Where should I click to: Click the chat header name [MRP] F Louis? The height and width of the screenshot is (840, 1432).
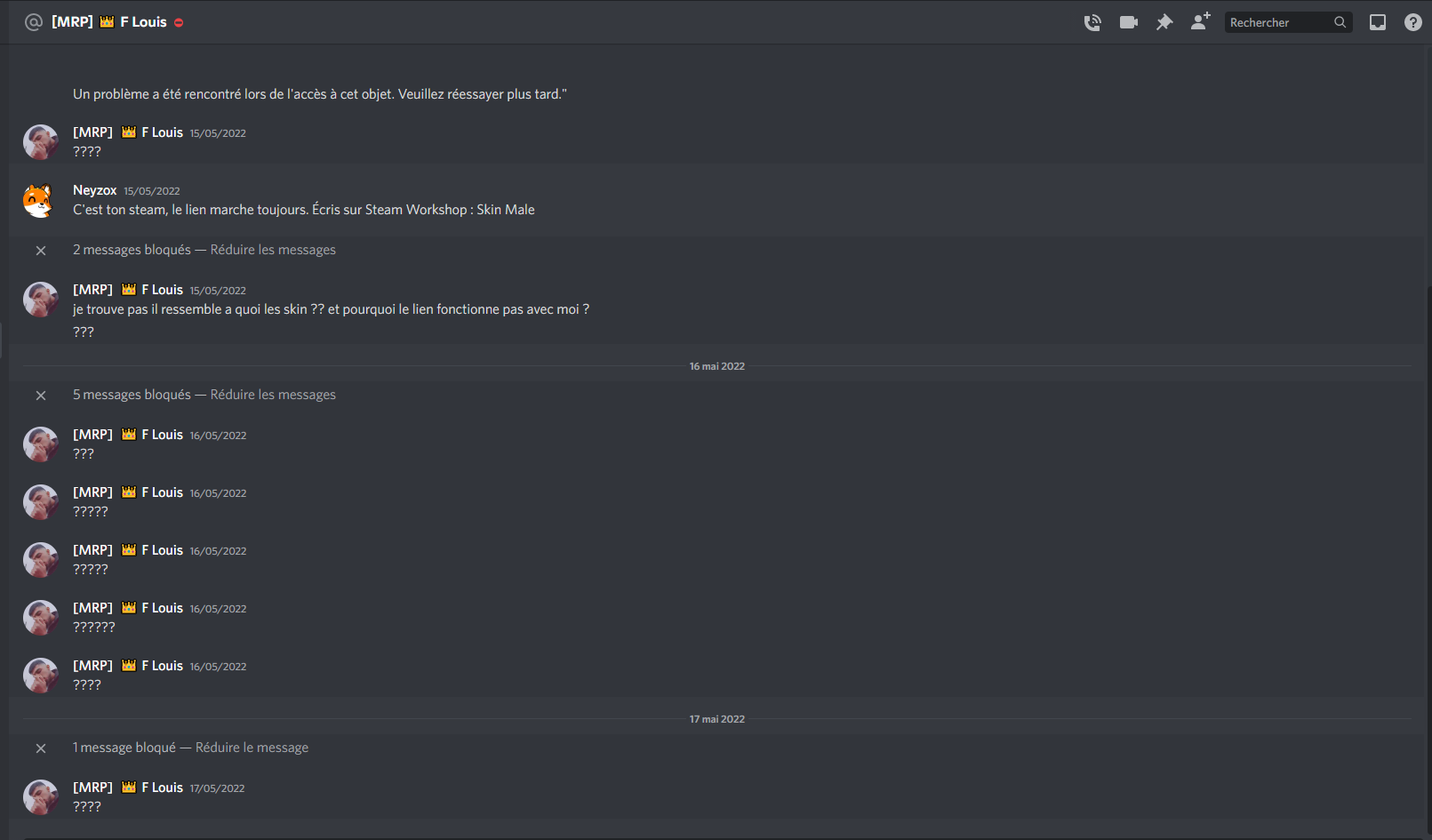[108, 22]
